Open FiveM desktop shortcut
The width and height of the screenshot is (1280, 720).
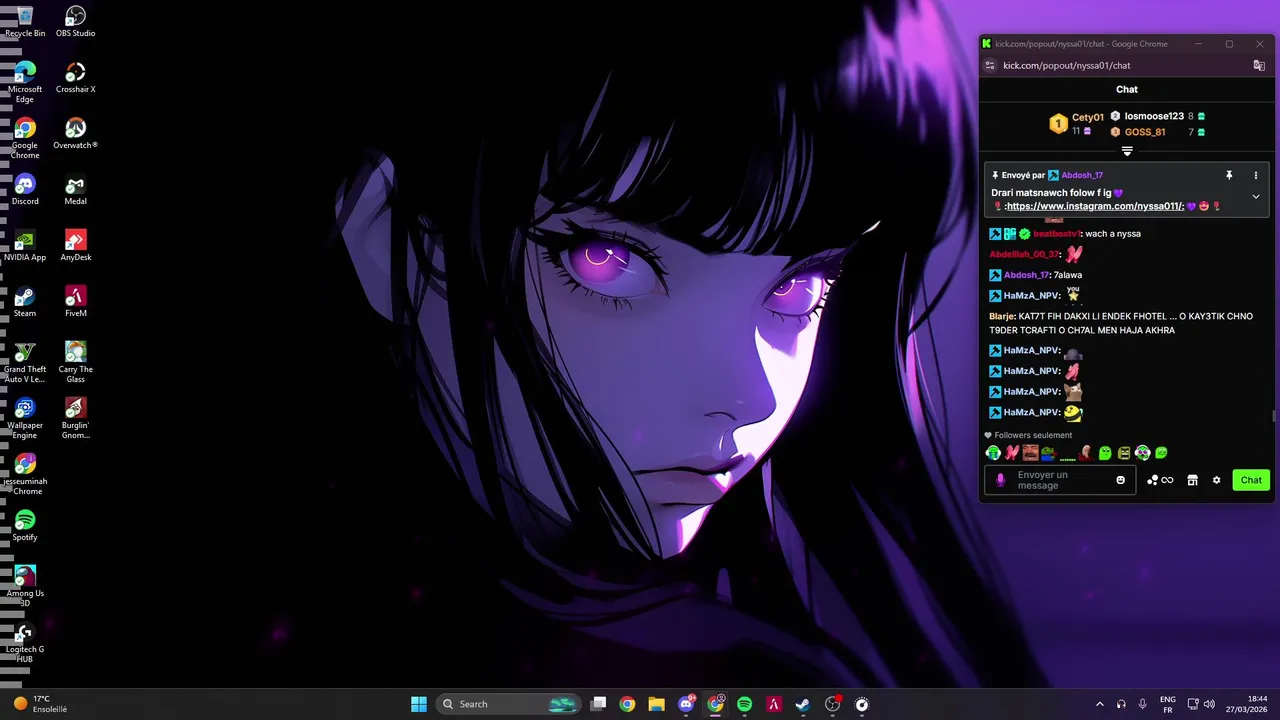tap(75, 302)
